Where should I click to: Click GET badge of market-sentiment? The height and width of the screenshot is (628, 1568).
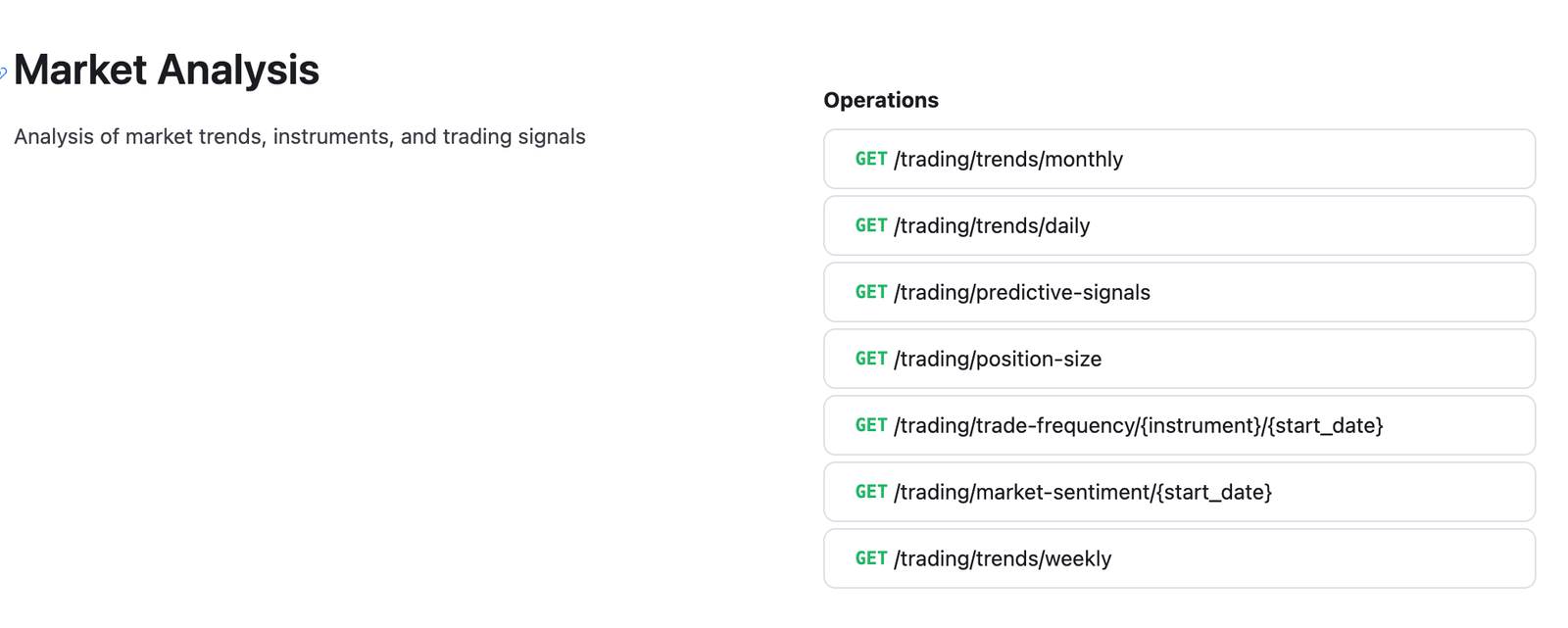click(x=870, y=493)
